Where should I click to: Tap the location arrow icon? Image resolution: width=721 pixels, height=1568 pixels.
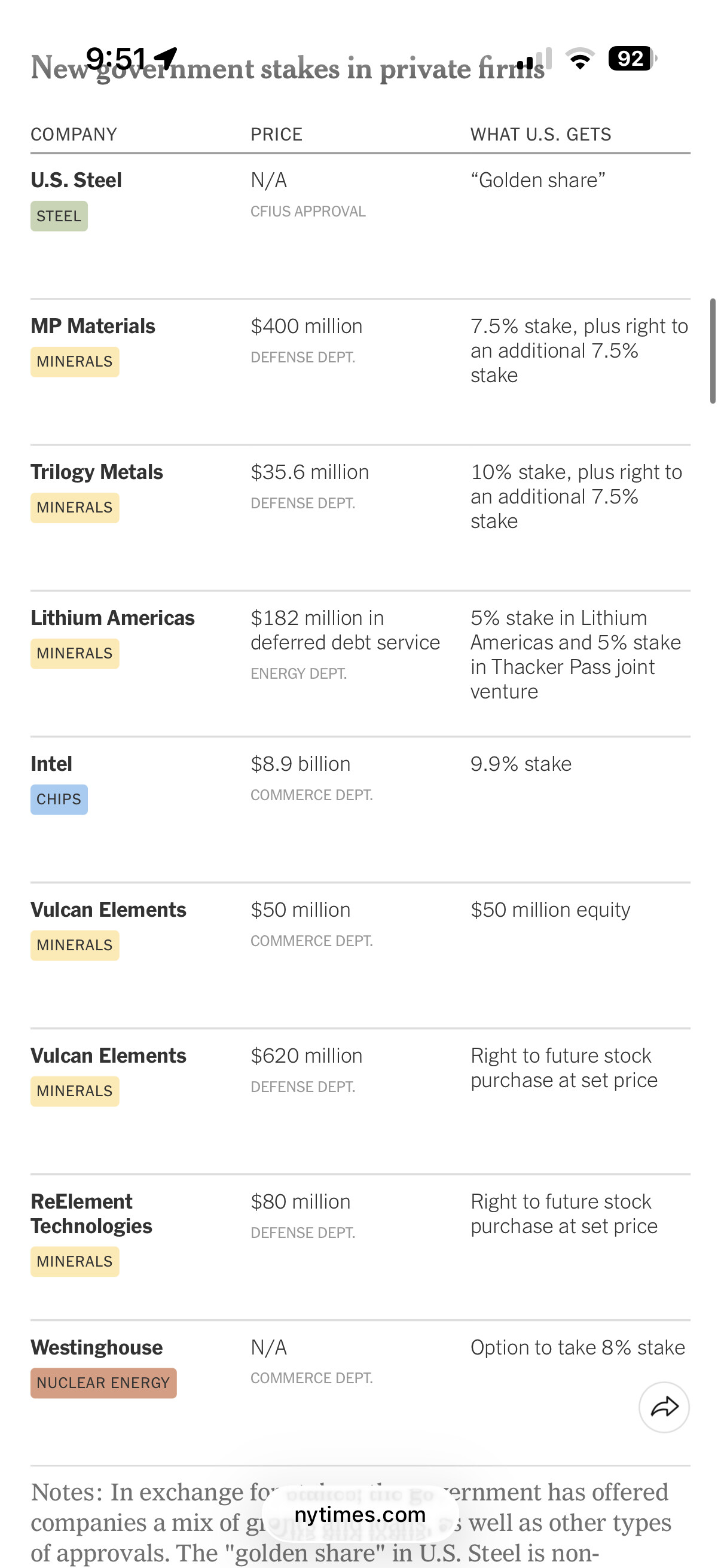pyautogui.click(x=165, y=59)
